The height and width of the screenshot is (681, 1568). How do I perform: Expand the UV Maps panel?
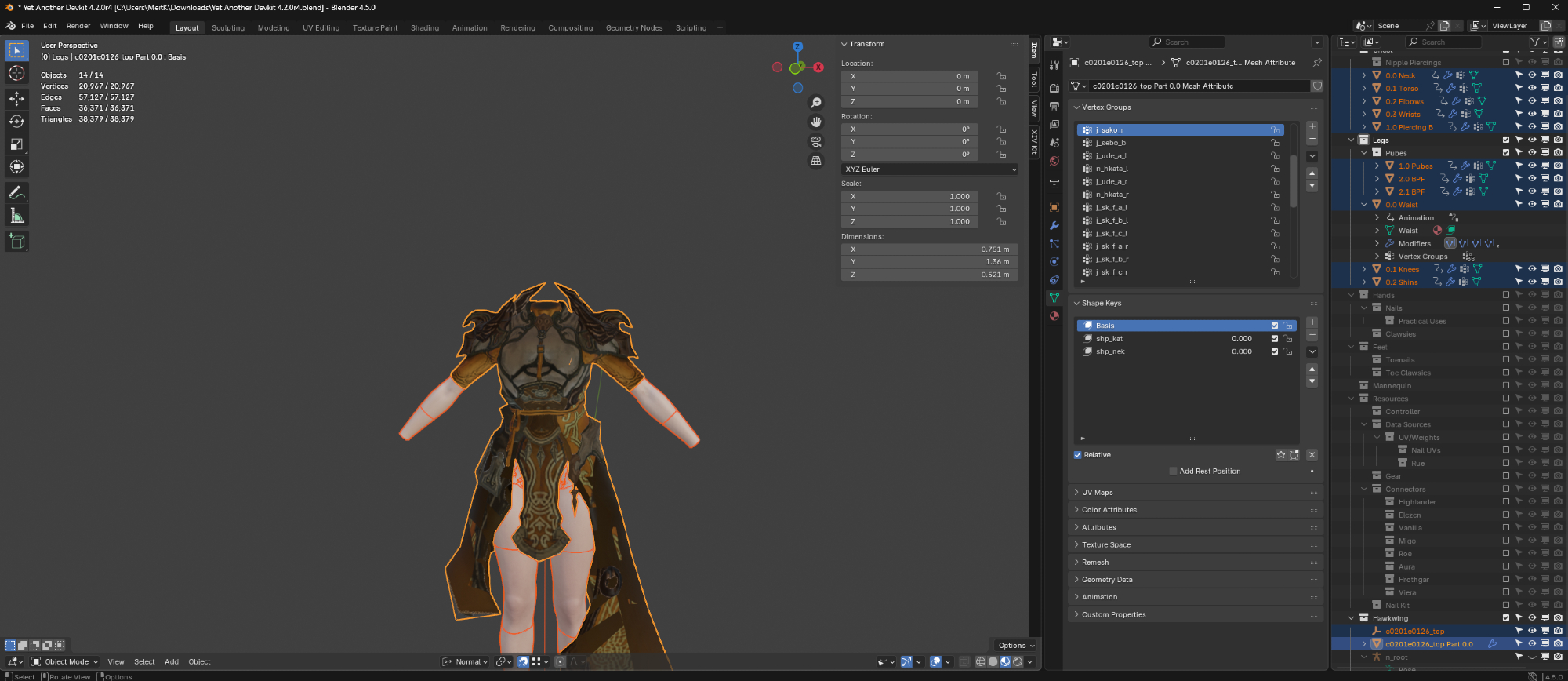1098,493
